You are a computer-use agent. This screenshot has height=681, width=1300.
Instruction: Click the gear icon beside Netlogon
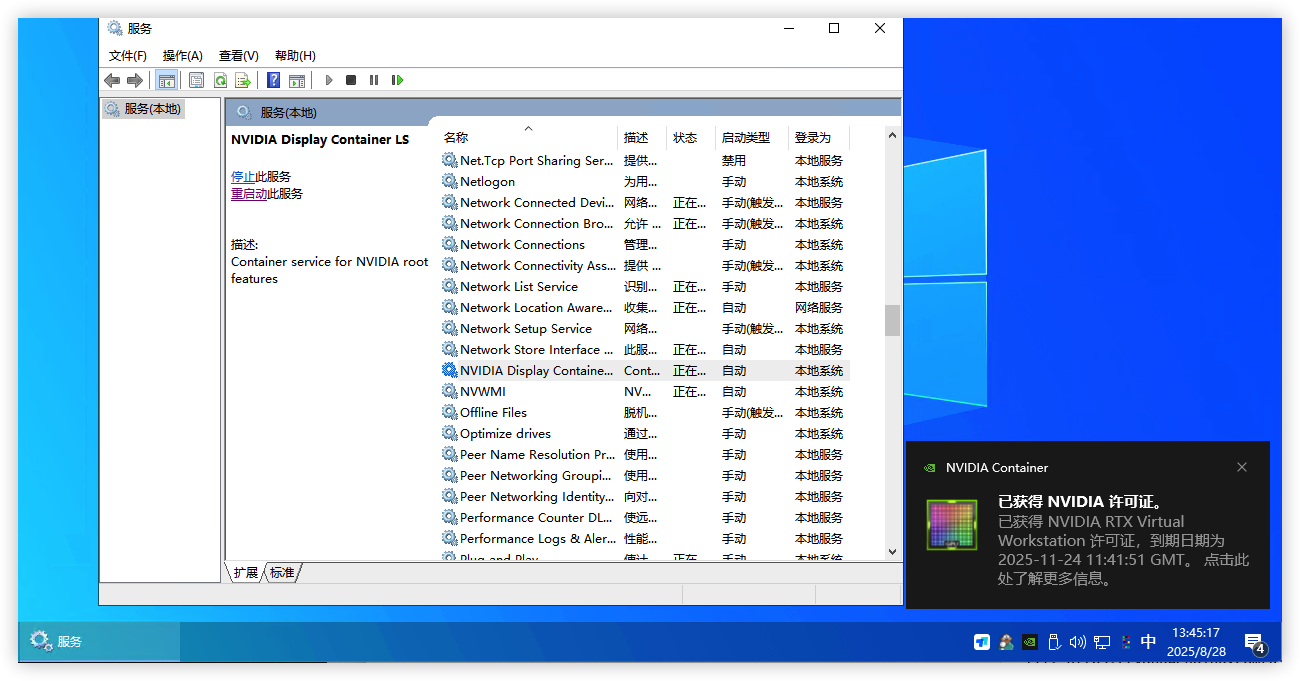[450, 181]
